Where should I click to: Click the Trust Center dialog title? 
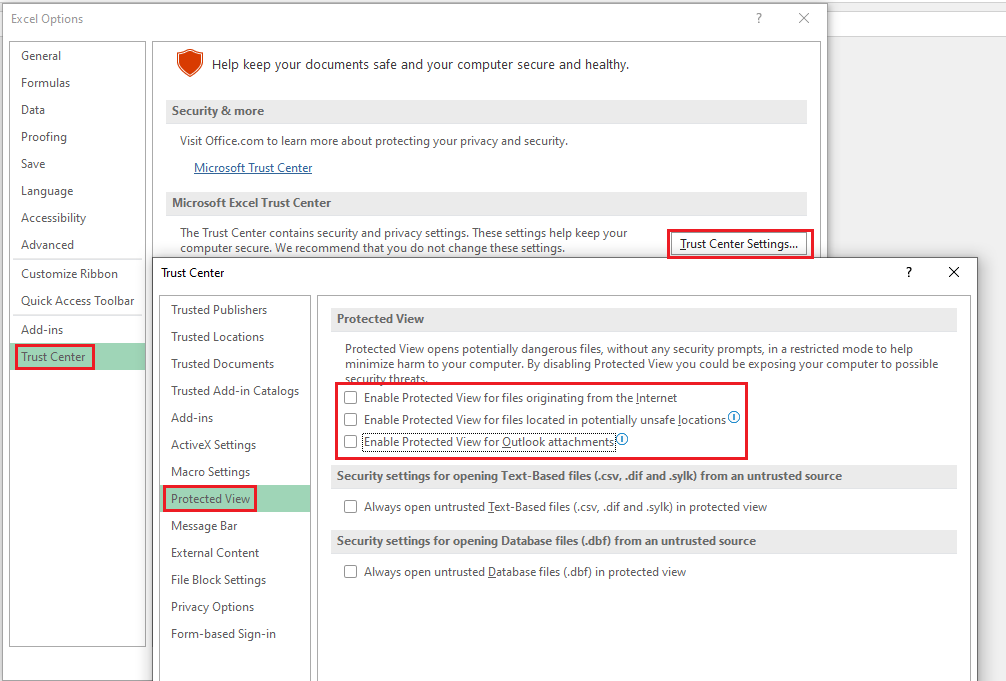click(x=192, y=273)
